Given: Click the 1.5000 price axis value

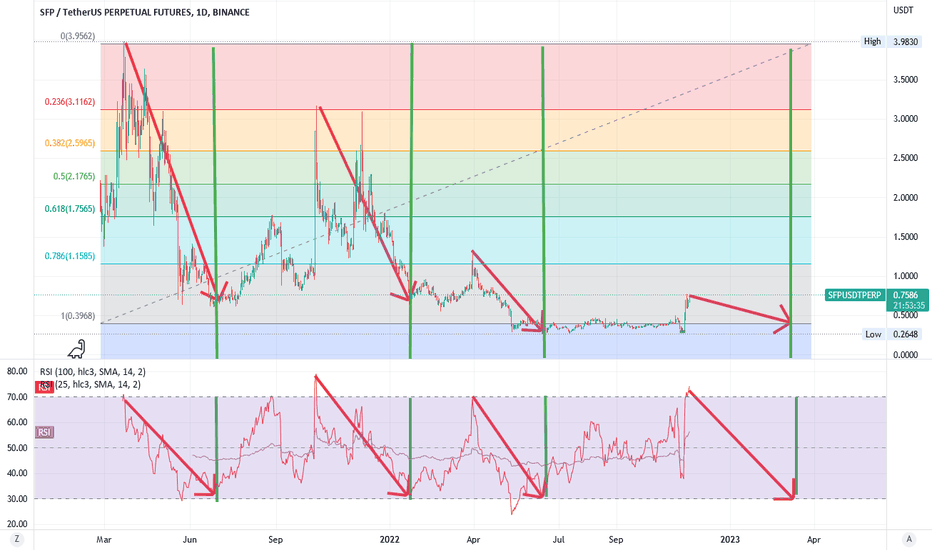Looking at the screenshot, I should 906,237.
